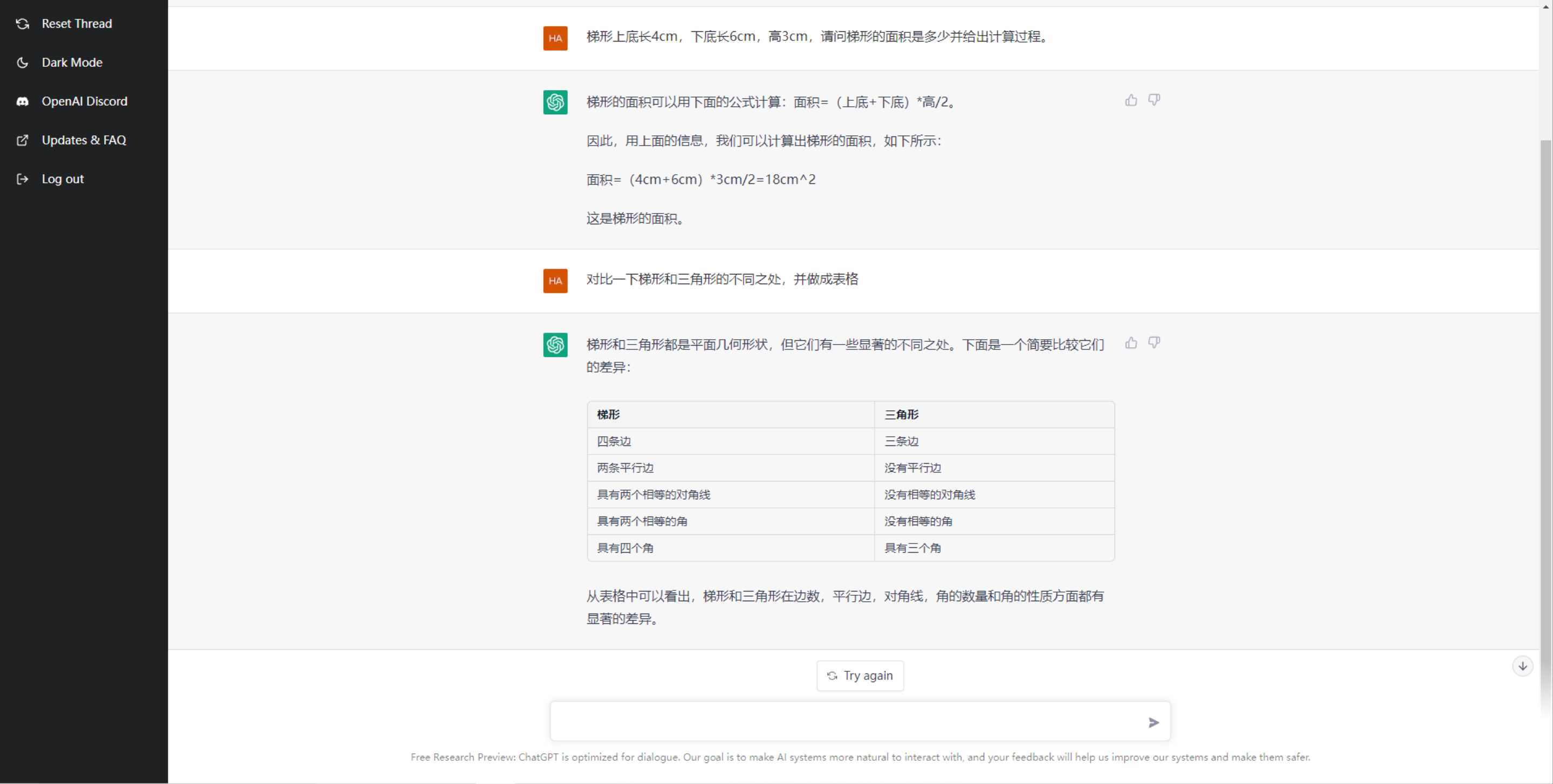This screenshot has height=784, width=1553.
Task: Toggle Dark Mode icon
Action: click(x=22, y=61)
